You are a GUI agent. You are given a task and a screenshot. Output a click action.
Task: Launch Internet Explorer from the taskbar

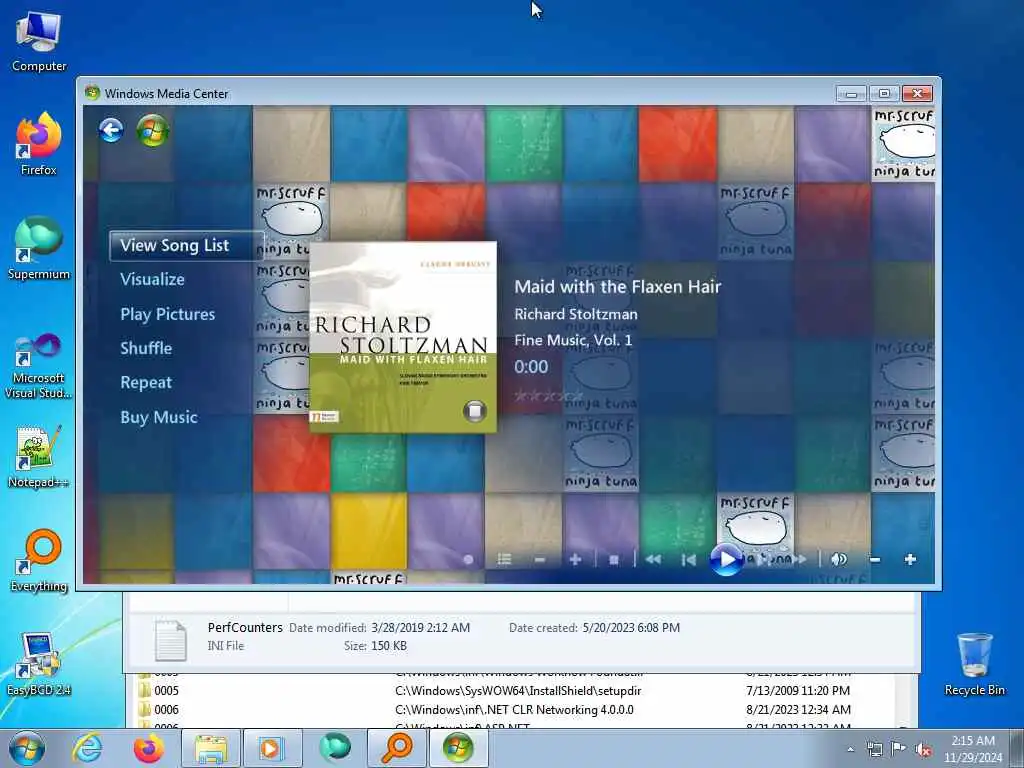coord(87,748)
